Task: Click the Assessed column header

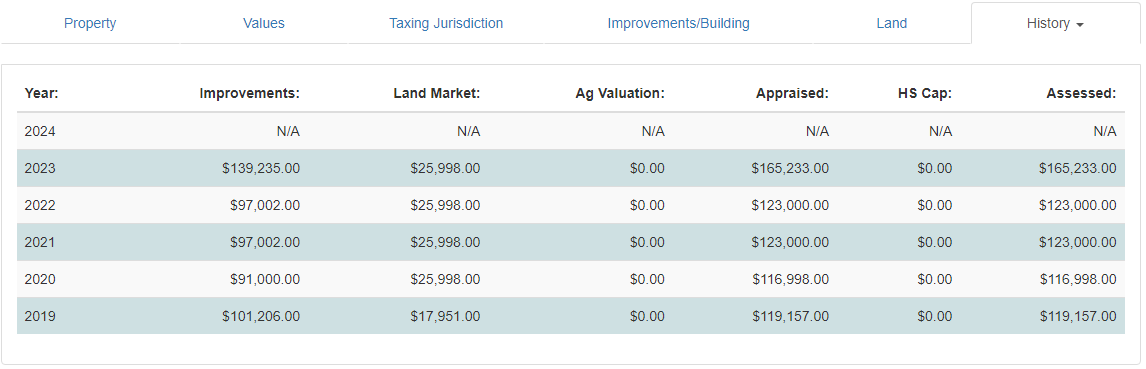Action: click(x=1081, y=94)
